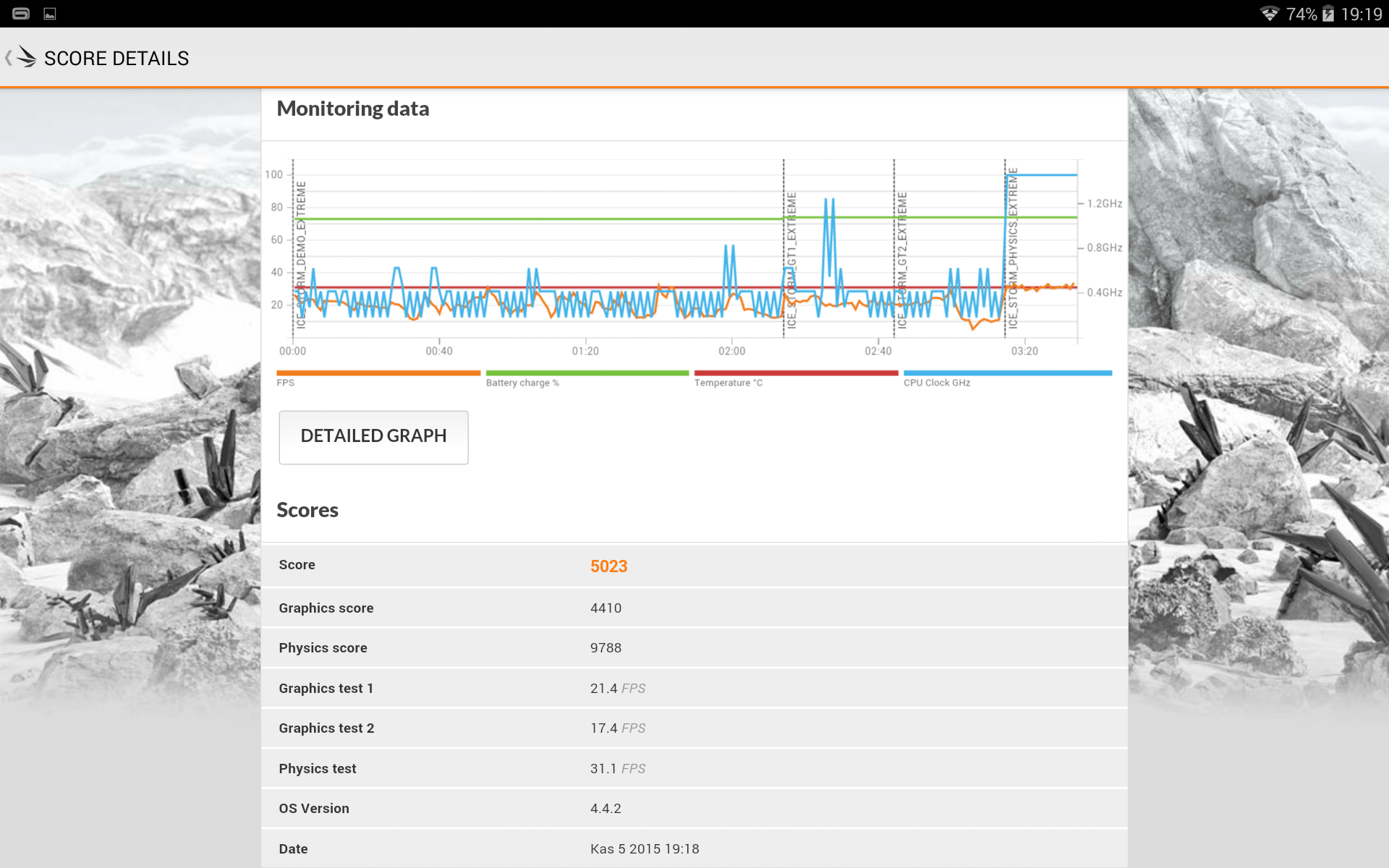Open the DETAILED GRAPH view

tap(373, 437)
